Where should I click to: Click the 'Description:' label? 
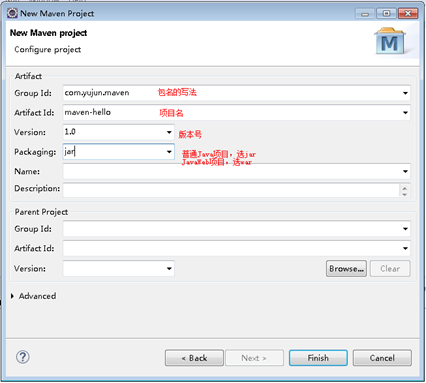[x=37, y=189]
